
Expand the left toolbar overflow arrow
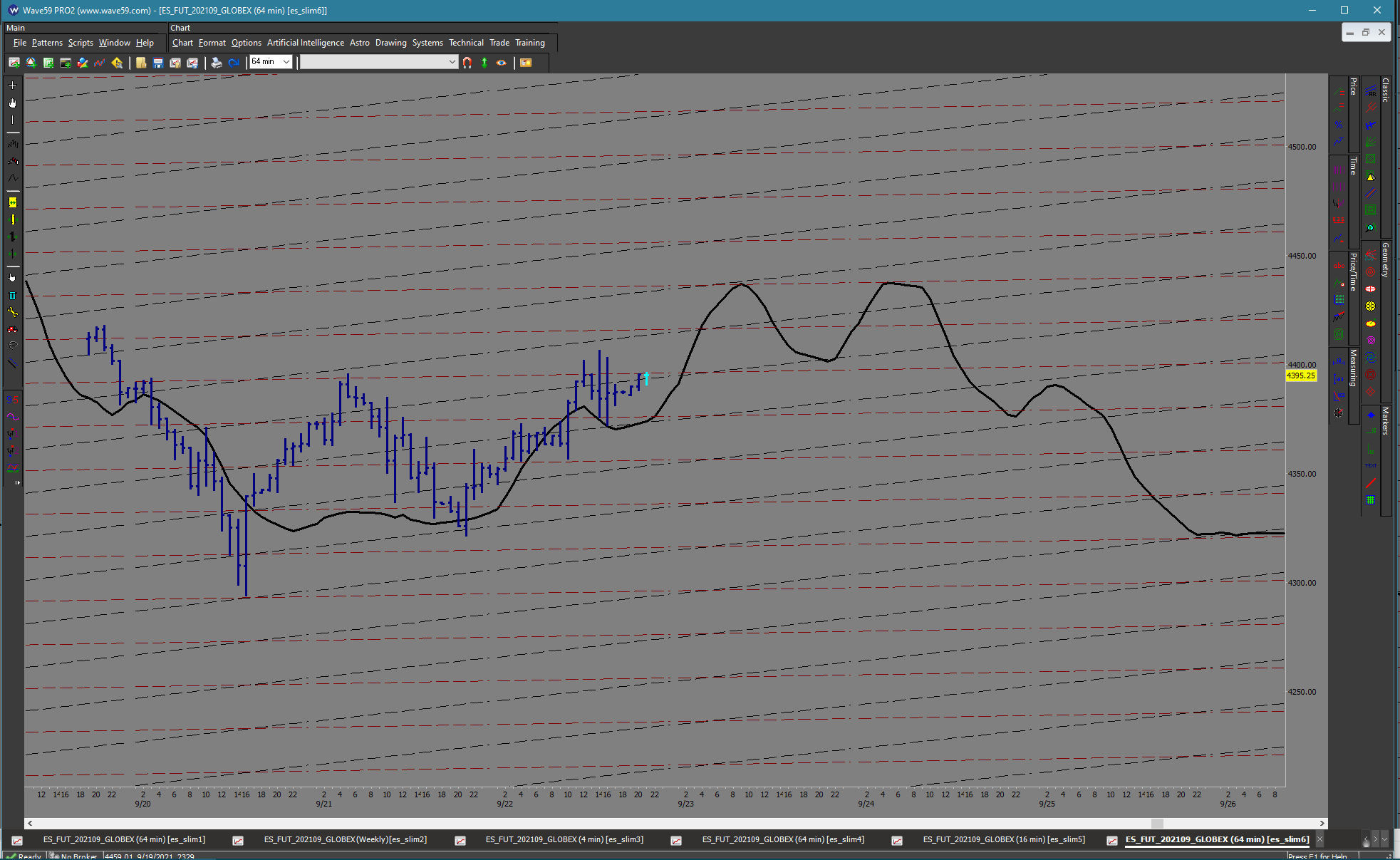pos(17,483)
